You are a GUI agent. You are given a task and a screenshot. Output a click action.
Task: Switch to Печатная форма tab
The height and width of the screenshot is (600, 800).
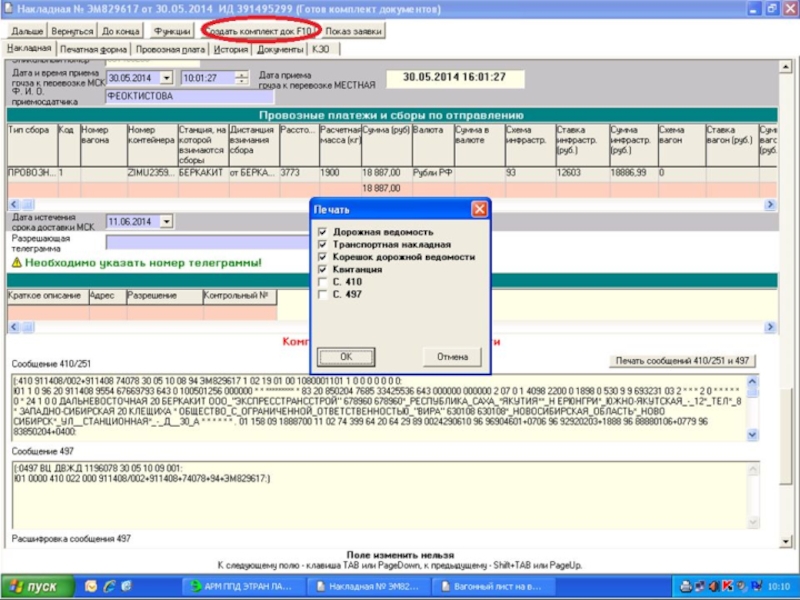point(93,48)
